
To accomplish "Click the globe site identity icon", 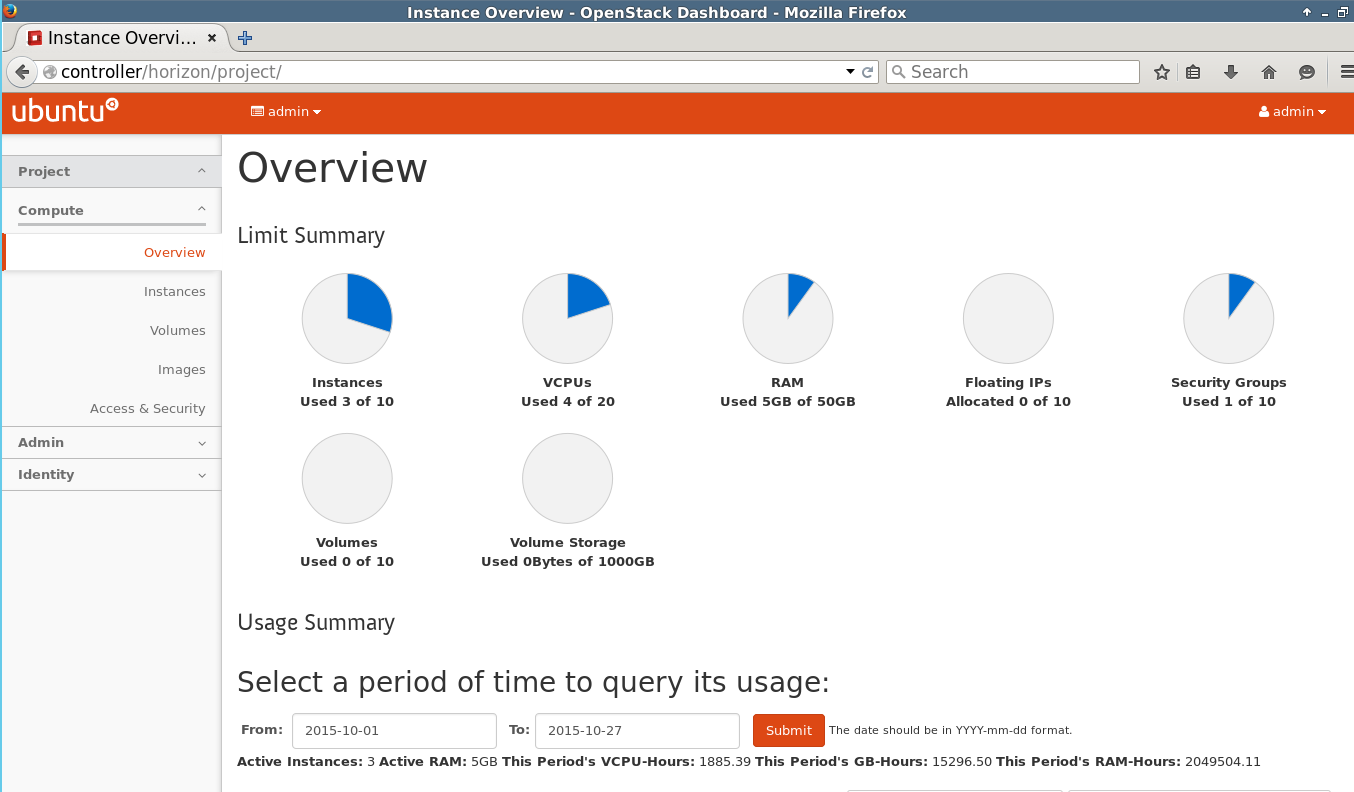I will (50, 72).
